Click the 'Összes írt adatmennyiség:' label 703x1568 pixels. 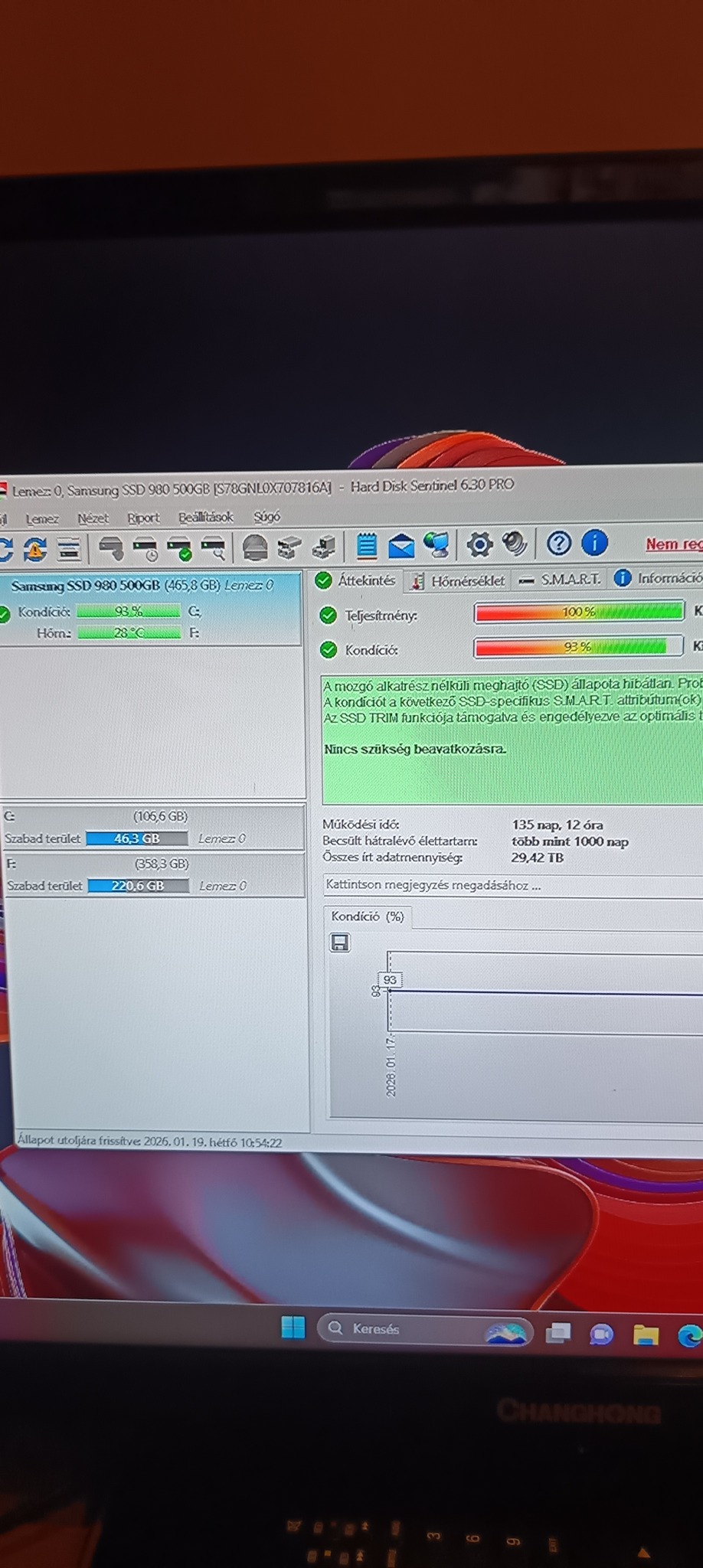392,857
